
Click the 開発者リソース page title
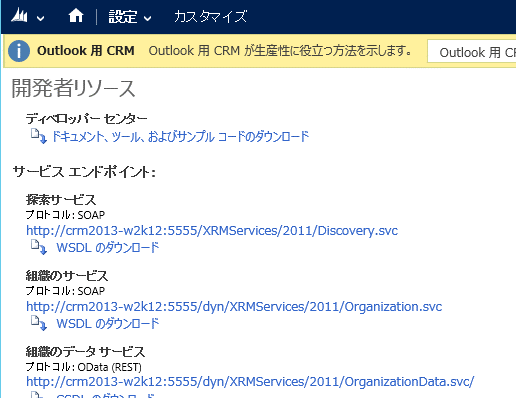click(73, 89)
